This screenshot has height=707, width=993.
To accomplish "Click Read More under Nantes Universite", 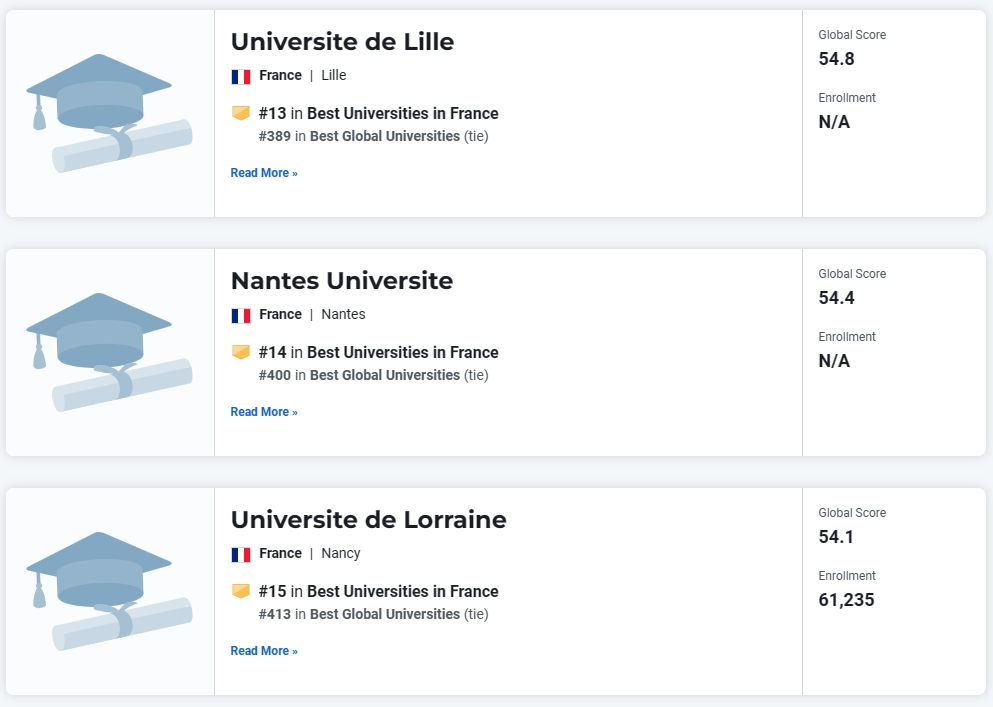I will pyautogui.click(x=264, y=412).
